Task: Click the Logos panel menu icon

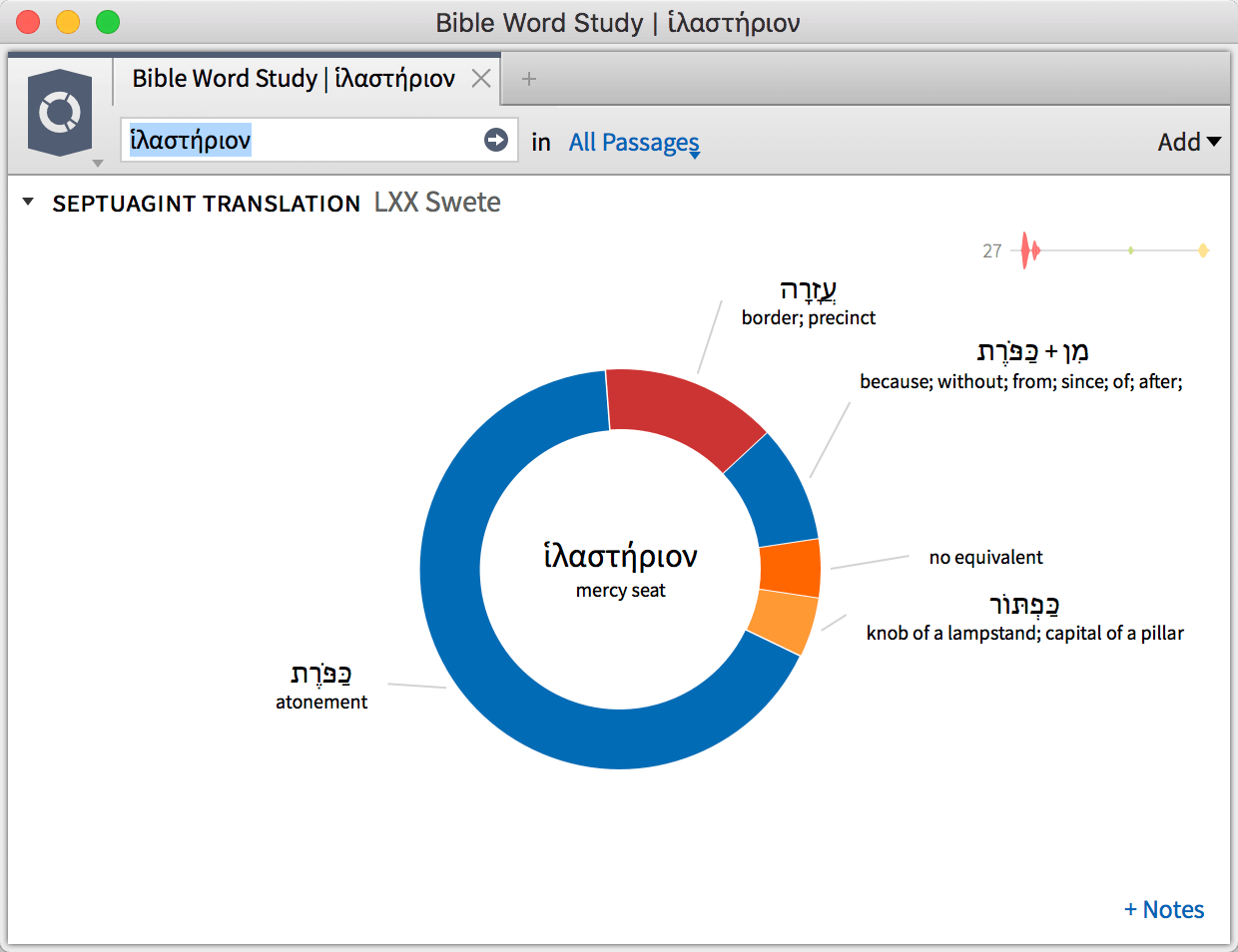Action: pos(60,113)
